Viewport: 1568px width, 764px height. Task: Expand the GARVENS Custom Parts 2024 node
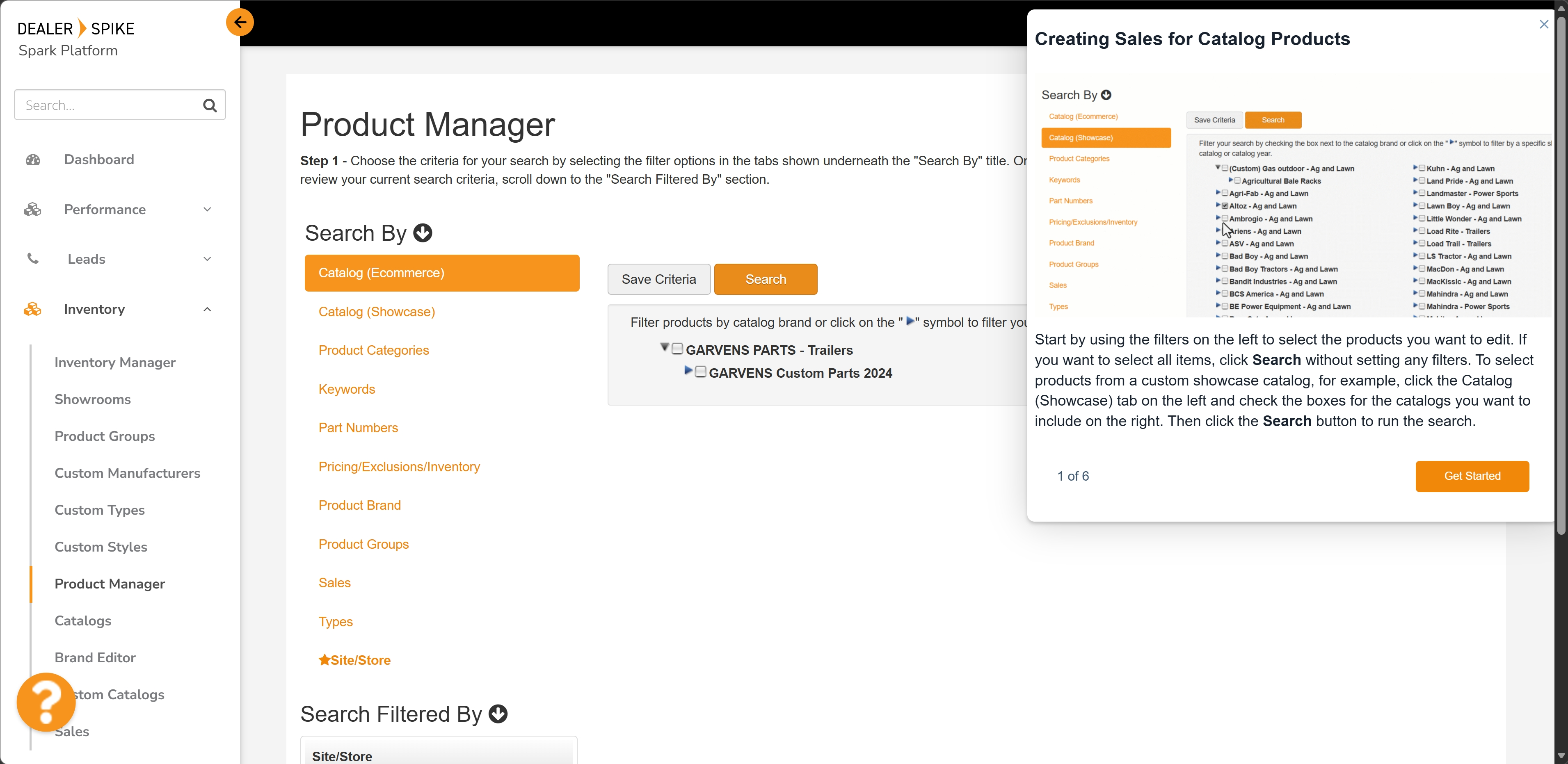point(688,370)
